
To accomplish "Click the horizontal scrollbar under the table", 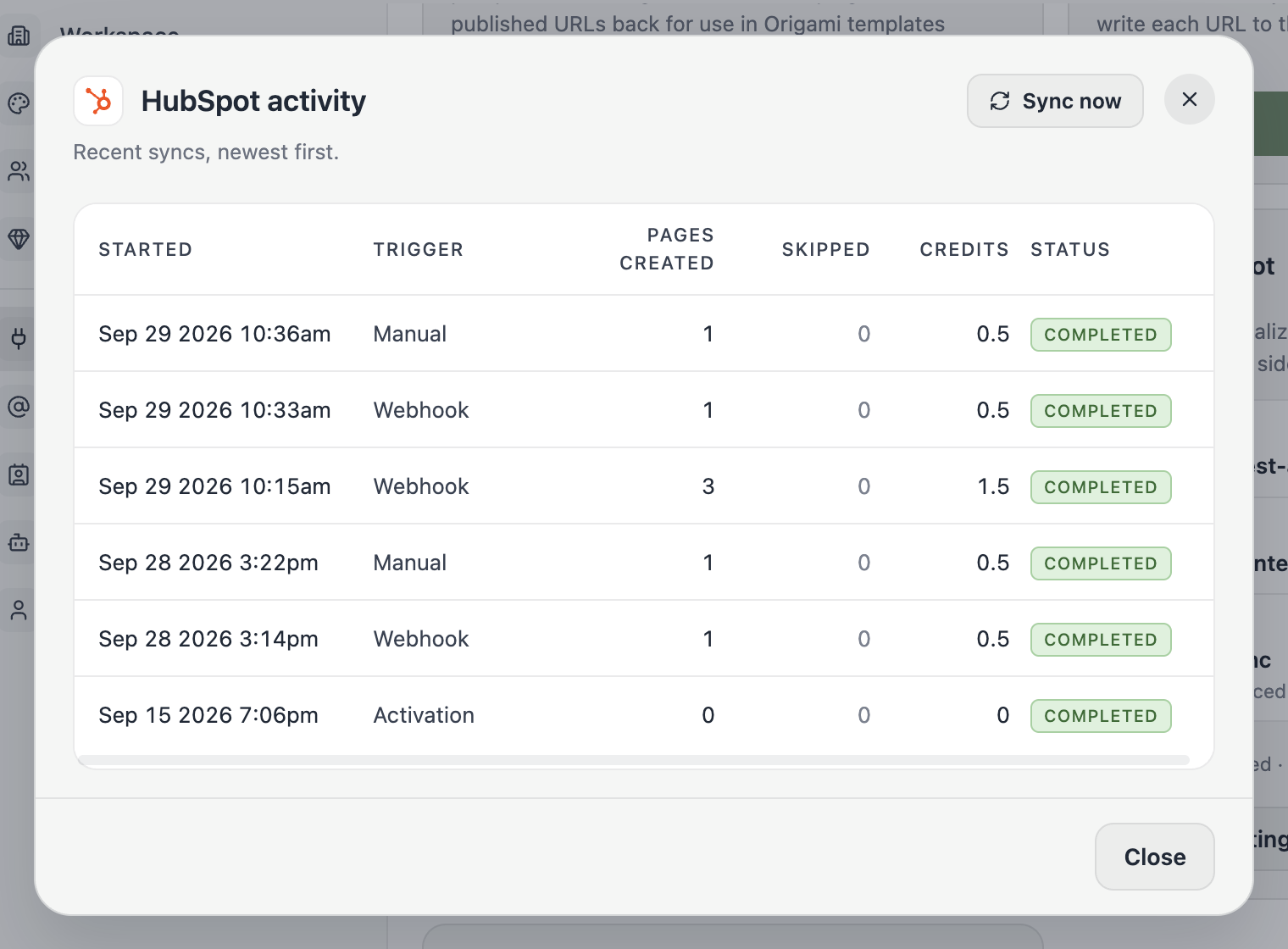I will 634,760.
